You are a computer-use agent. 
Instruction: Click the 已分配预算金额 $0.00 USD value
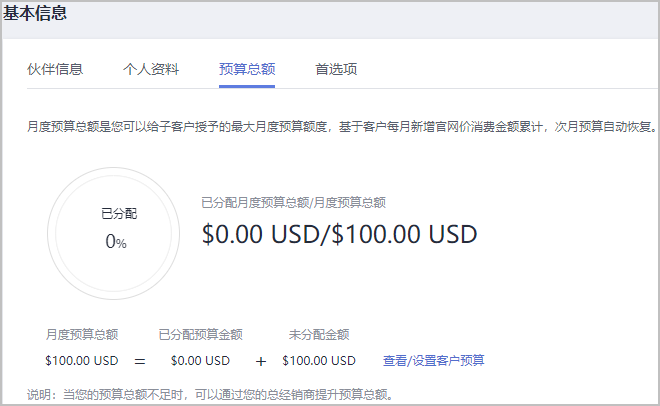tap(200, 361)
